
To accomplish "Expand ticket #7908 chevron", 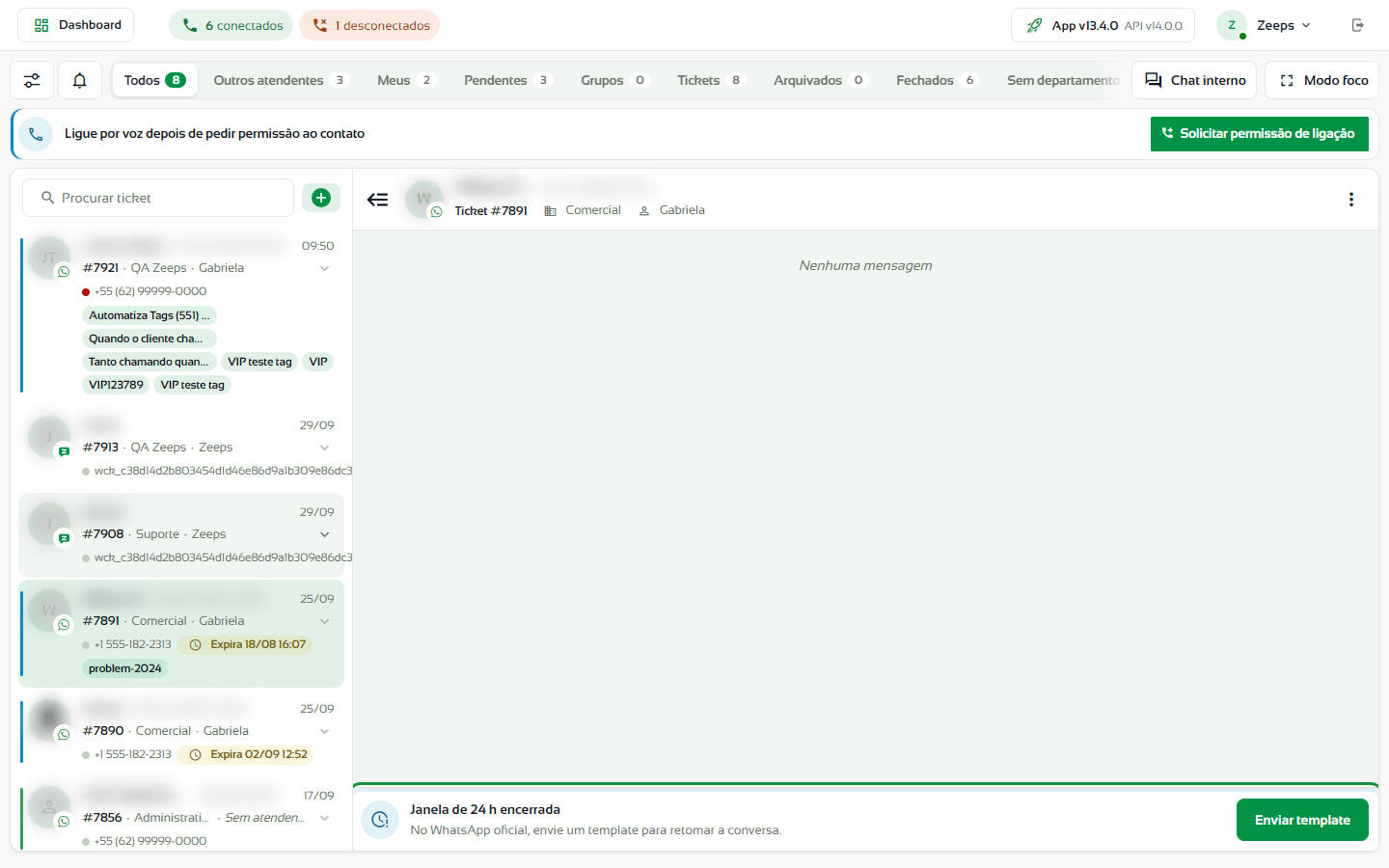I will coord(325,534).
